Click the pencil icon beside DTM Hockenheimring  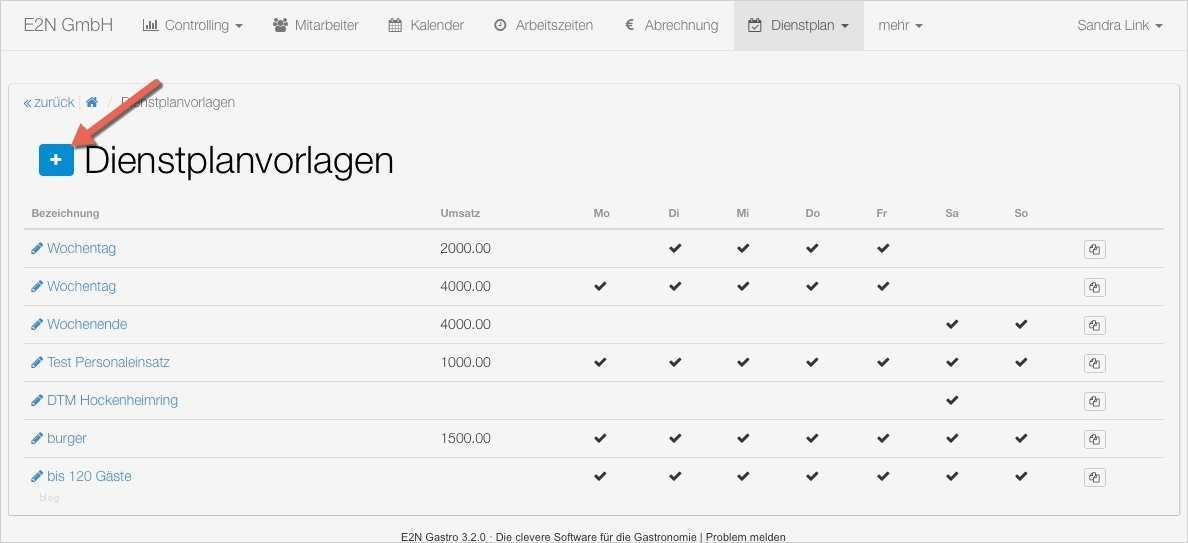point(37,401)
